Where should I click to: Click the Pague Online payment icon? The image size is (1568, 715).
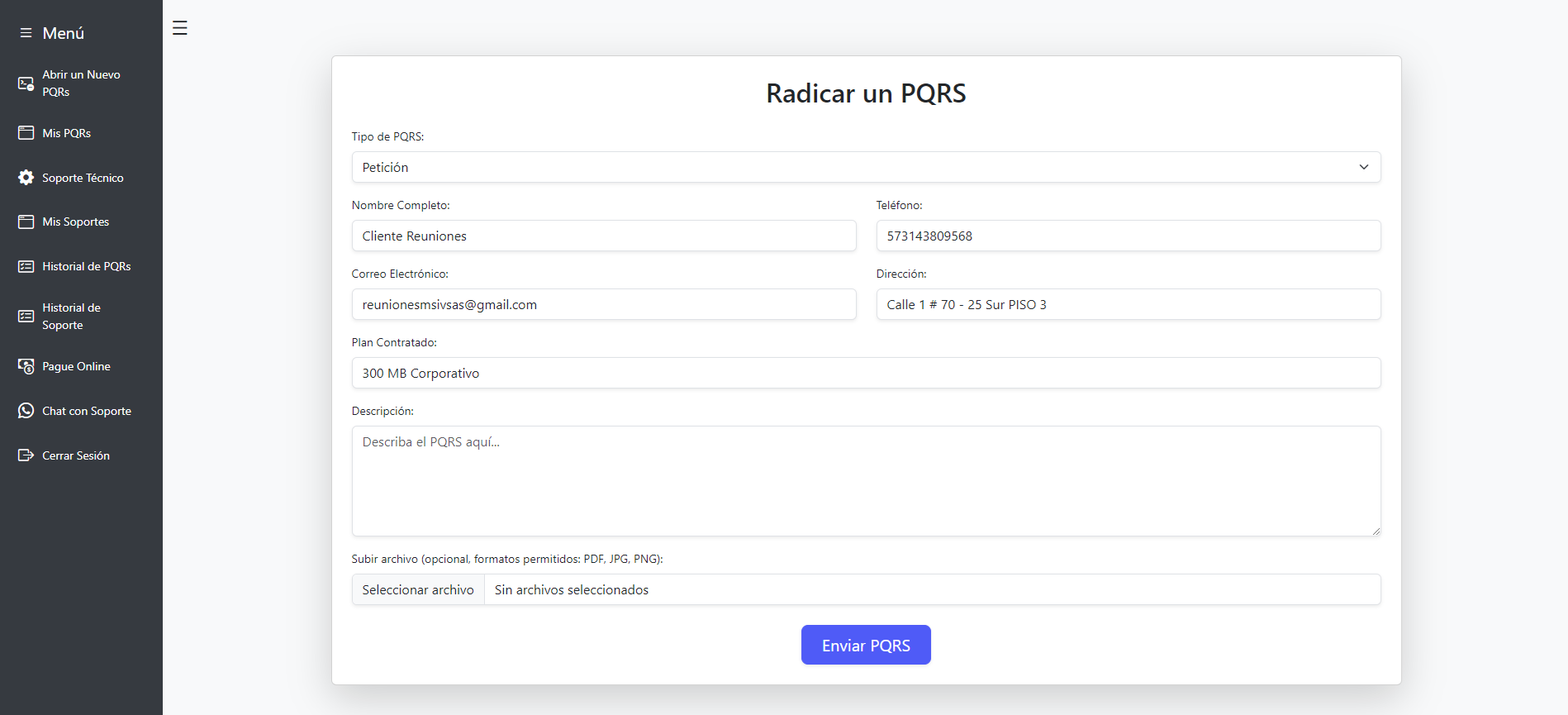pos(26,366)
